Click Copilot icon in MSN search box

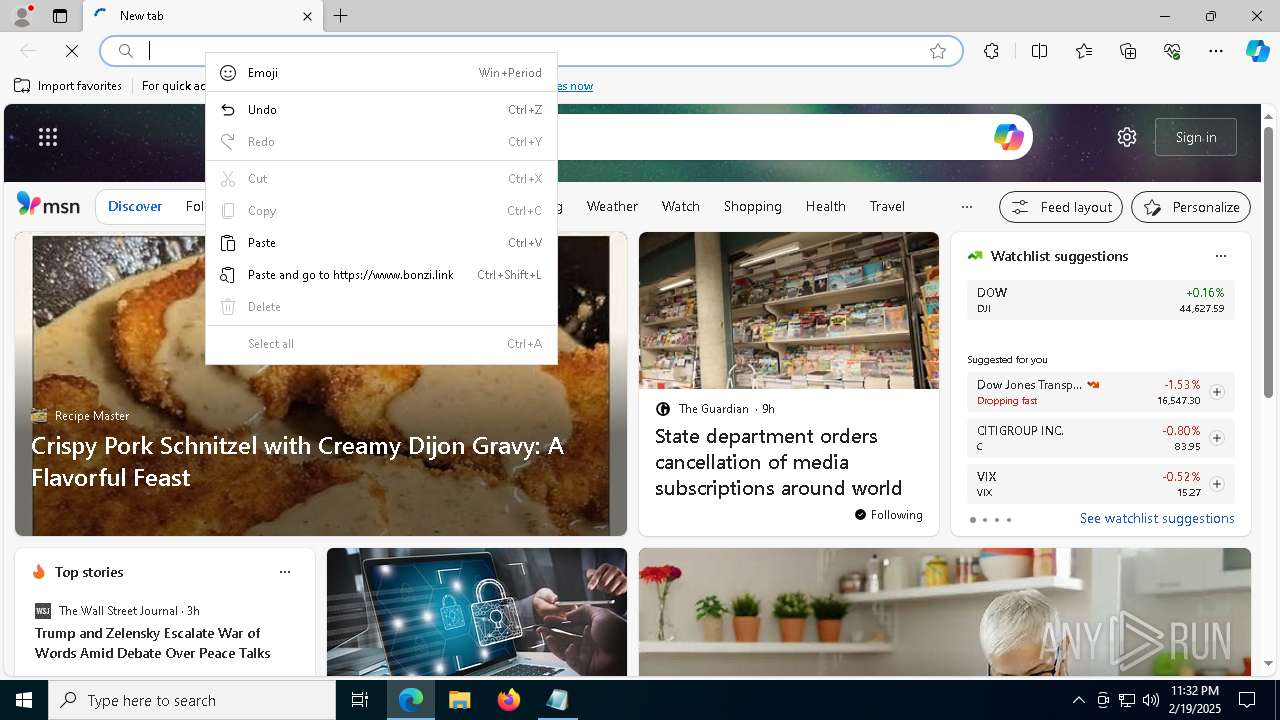[x=1008, y=137]
